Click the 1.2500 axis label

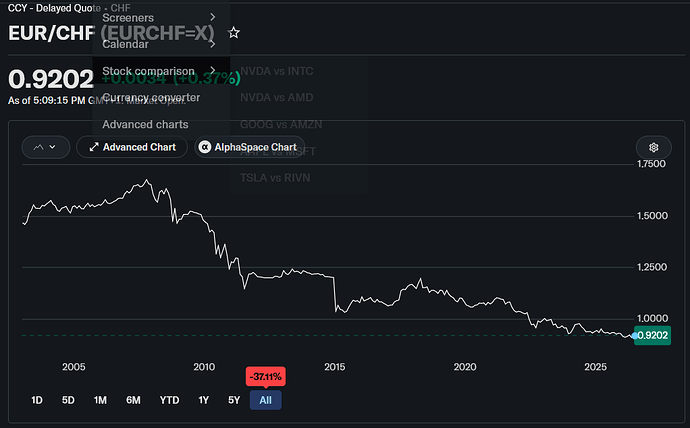point(652,267)
